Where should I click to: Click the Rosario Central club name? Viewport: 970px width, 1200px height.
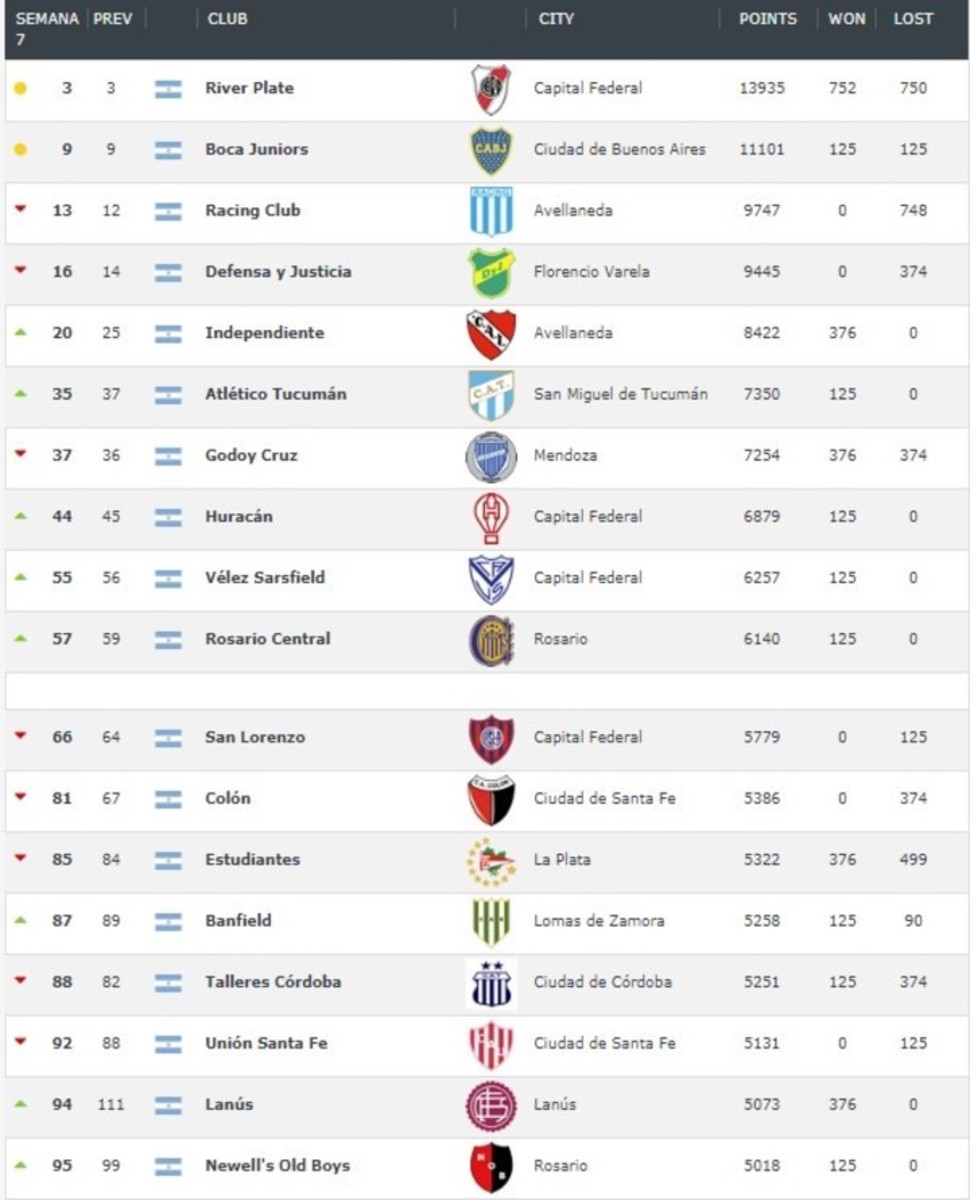pos(268,639)
